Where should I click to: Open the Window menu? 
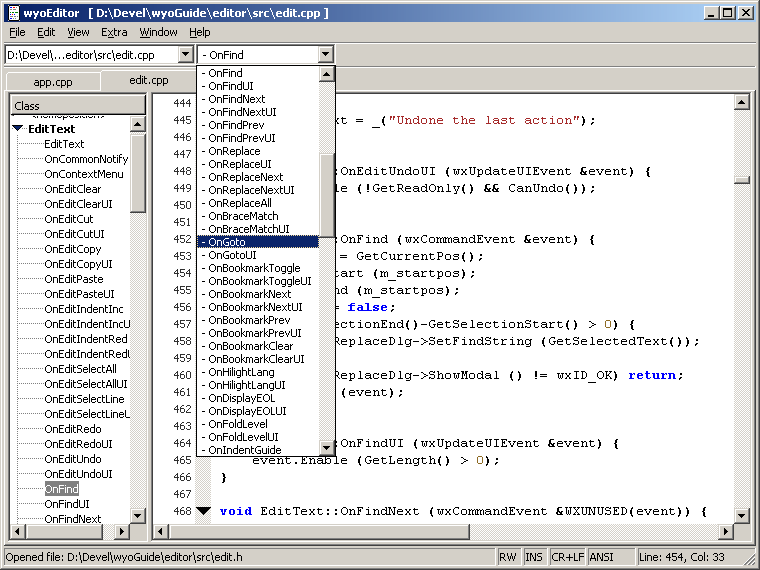click(158, 32)
